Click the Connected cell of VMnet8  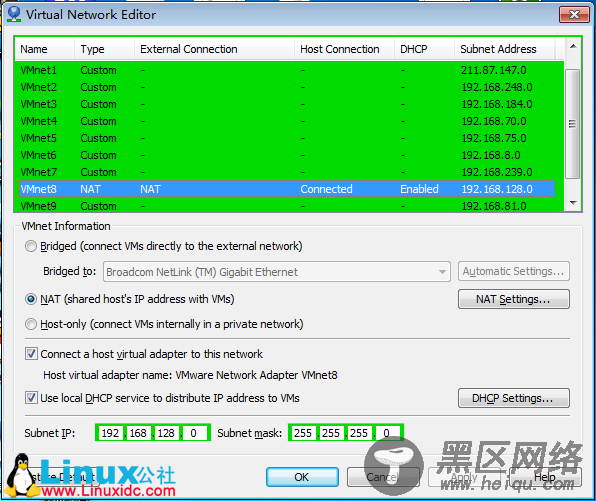[327, 189]
